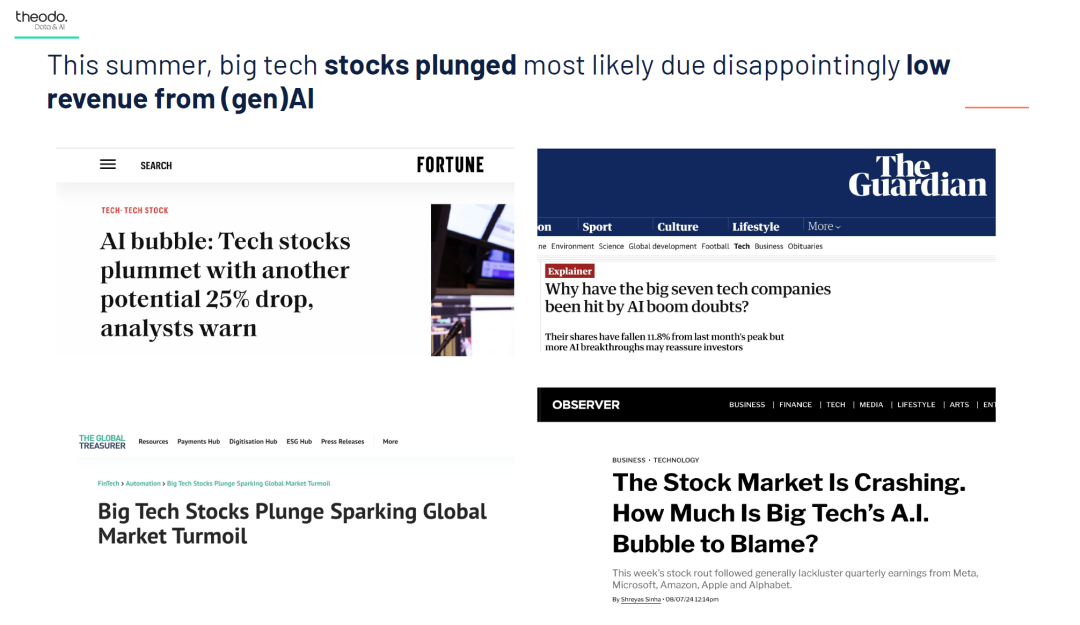Screen dimensions: 1080x625
Task: Open AI bubble Tech stocks headline
Action: pyautogui.click(x=225, y=285)
